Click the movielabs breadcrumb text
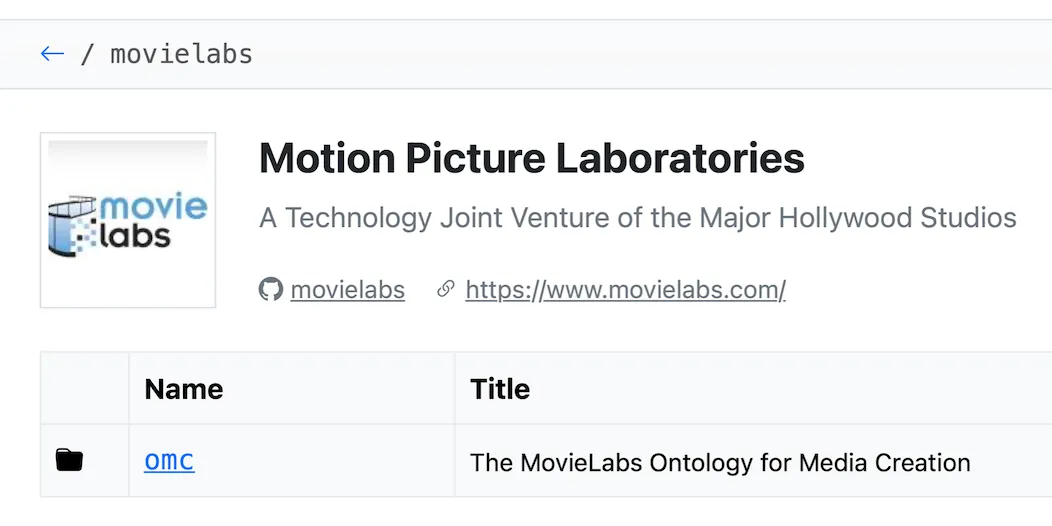 point(181,54)
